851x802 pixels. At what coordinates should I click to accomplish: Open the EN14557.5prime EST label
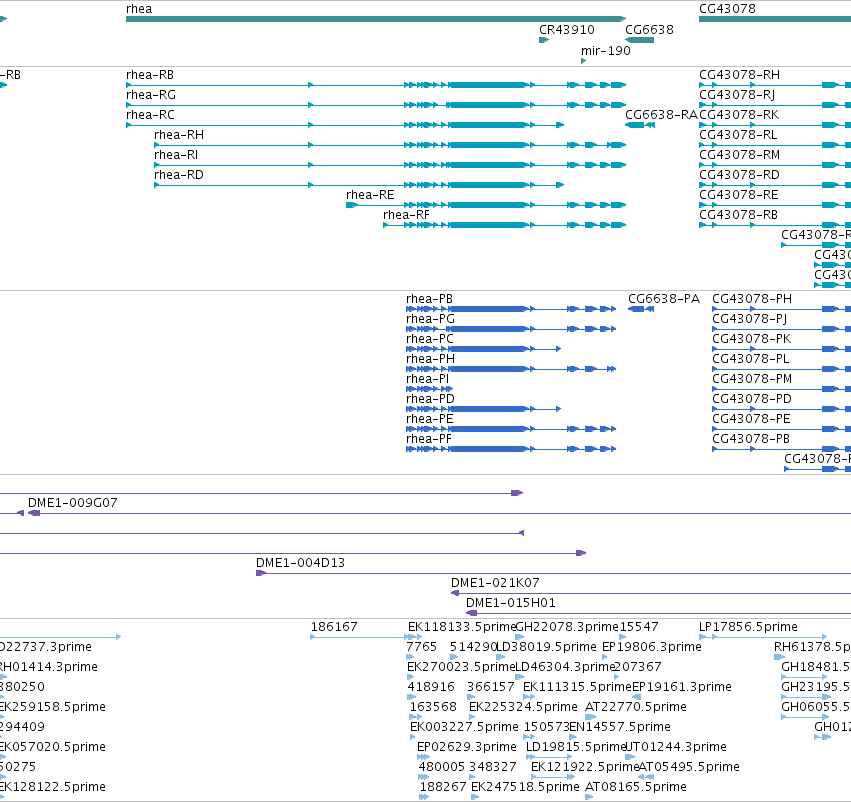(x=620, y=728)
